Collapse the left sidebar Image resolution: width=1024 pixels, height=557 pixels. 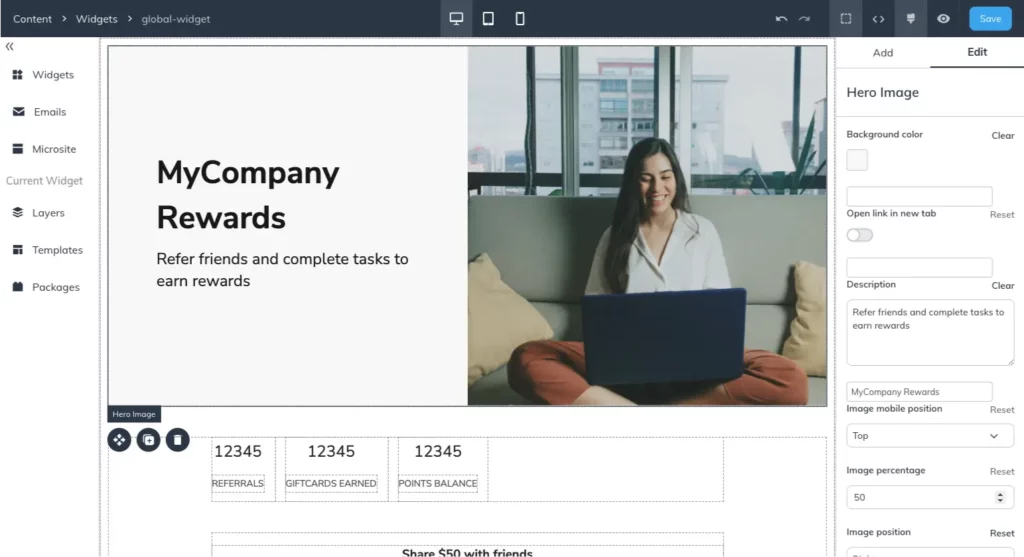(10, 46)
